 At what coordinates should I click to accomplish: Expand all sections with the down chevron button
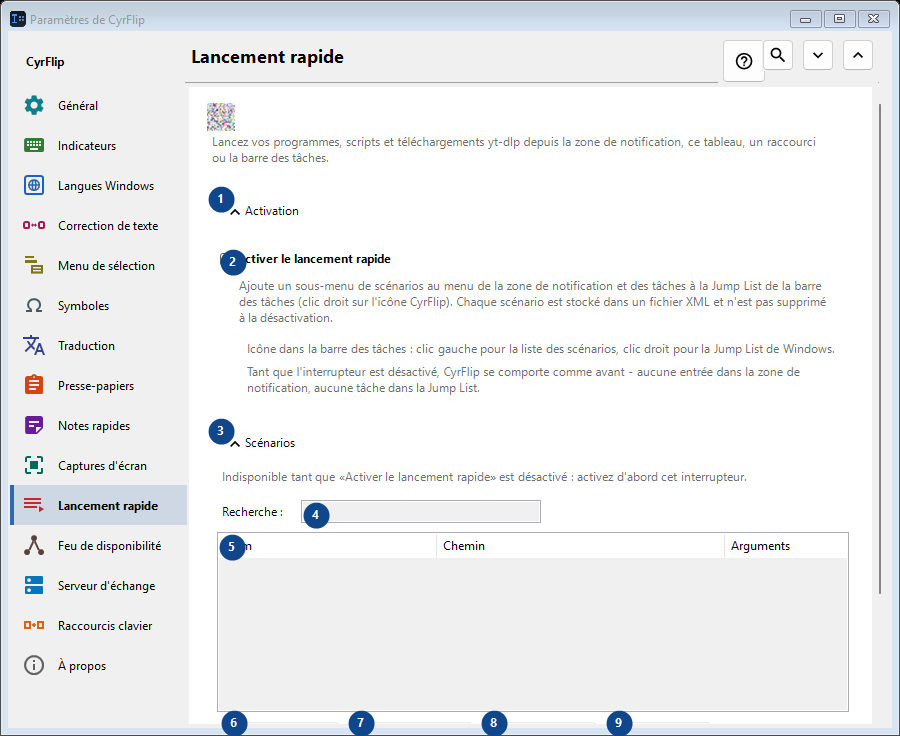point(818,55)
